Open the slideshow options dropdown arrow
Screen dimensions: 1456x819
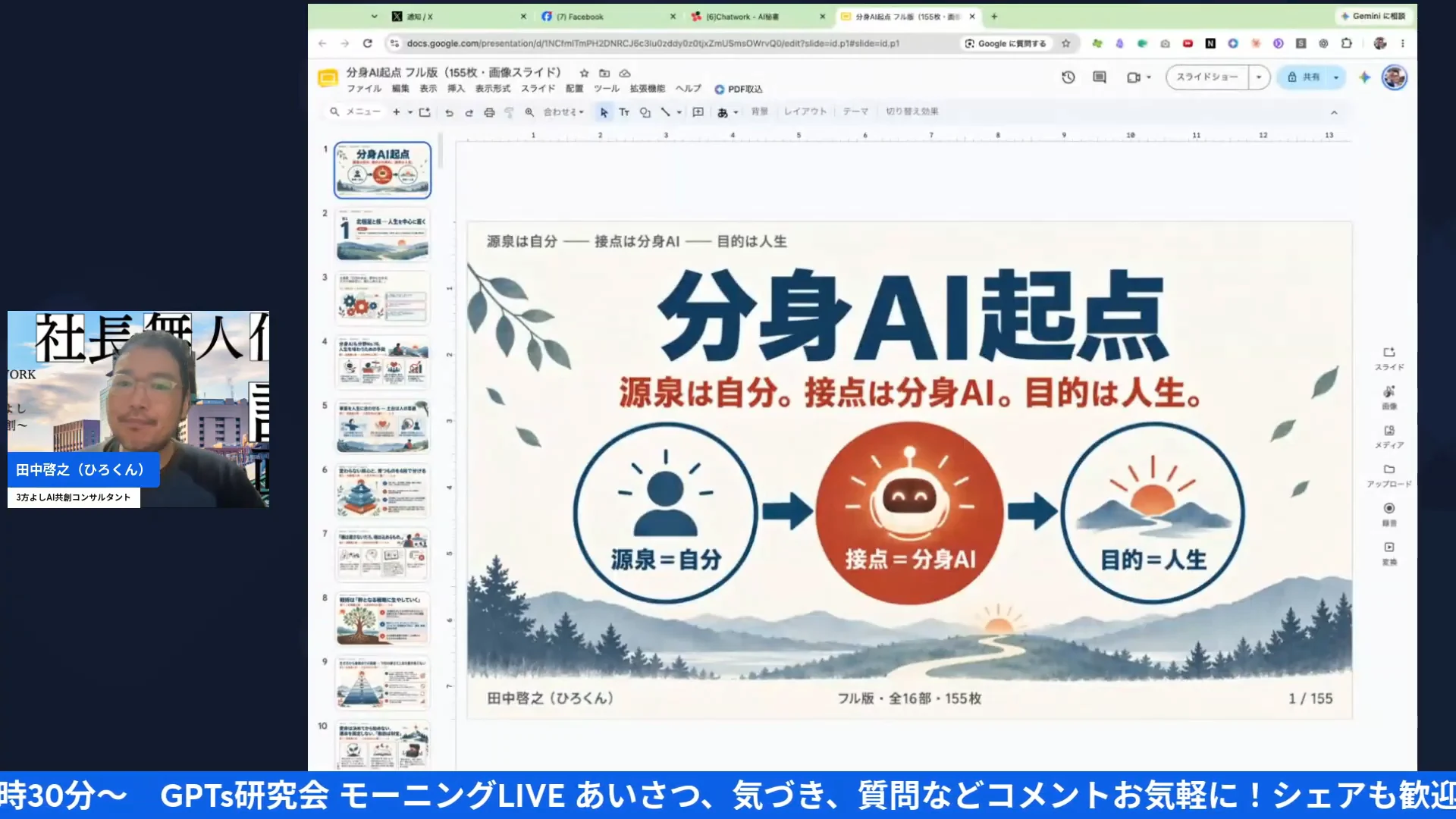(x=1259, y=77)
